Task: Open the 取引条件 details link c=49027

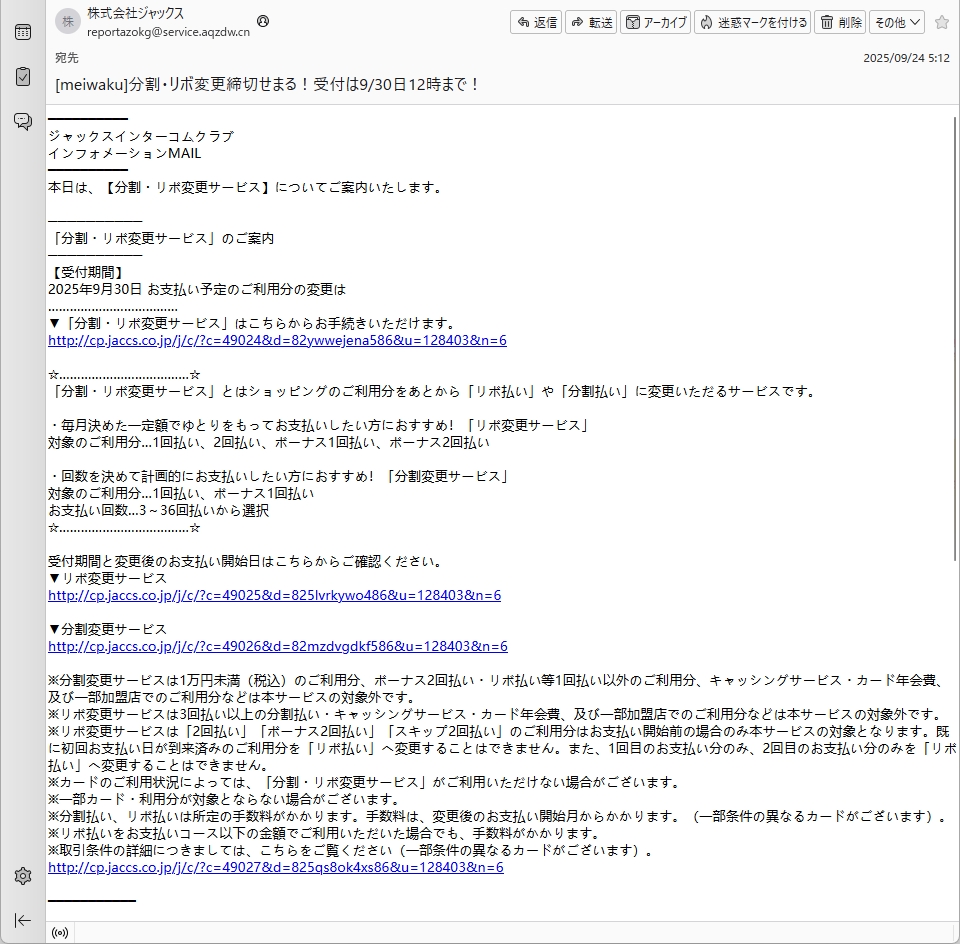Action: click(275, 867)
